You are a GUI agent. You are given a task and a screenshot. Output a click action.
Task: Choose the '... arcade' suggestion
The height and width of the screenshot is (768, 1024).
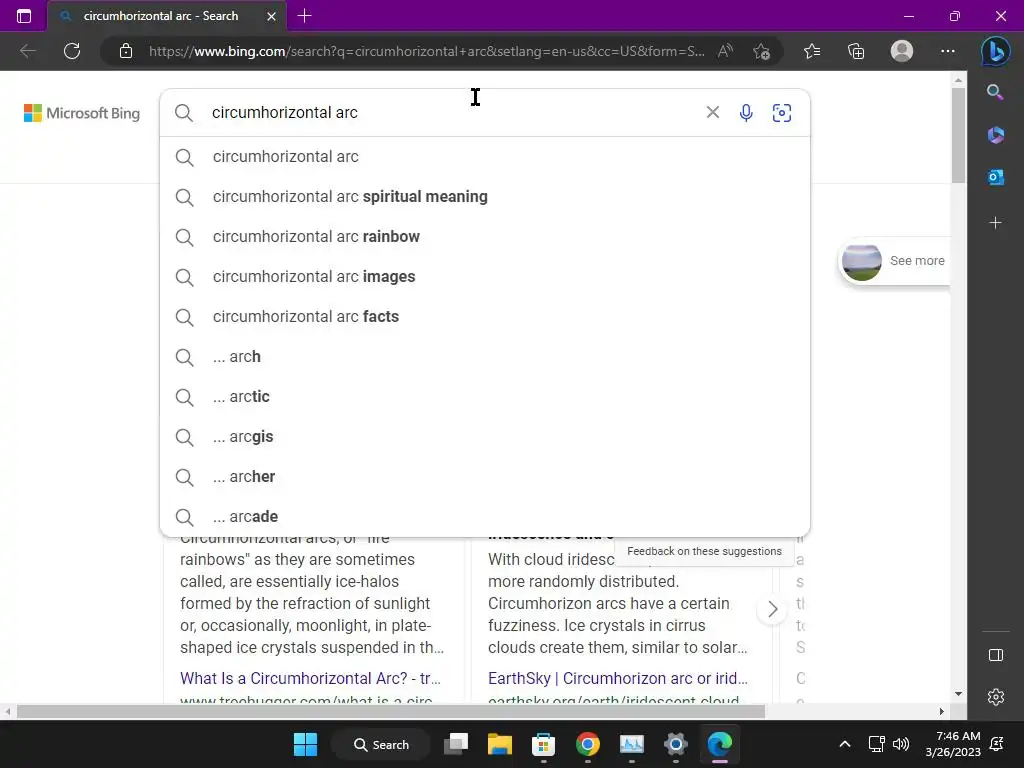coord(485,516)
